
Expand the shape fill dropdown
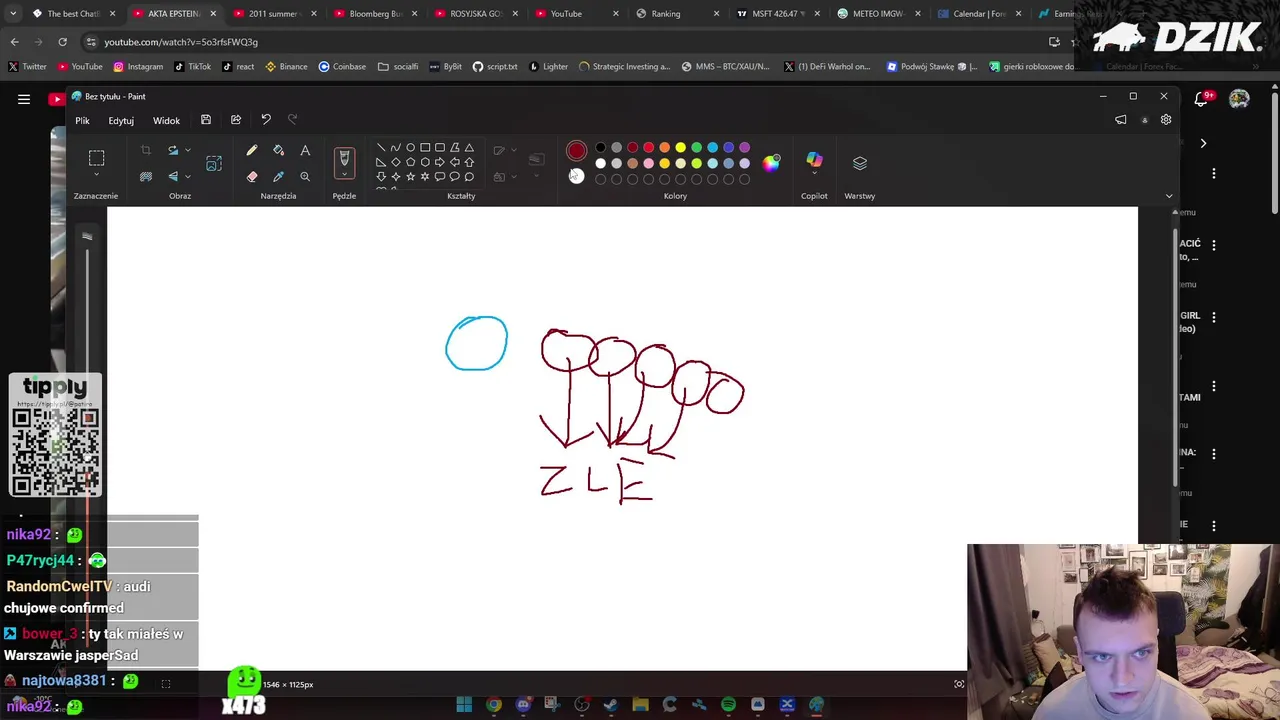(514, 176)
